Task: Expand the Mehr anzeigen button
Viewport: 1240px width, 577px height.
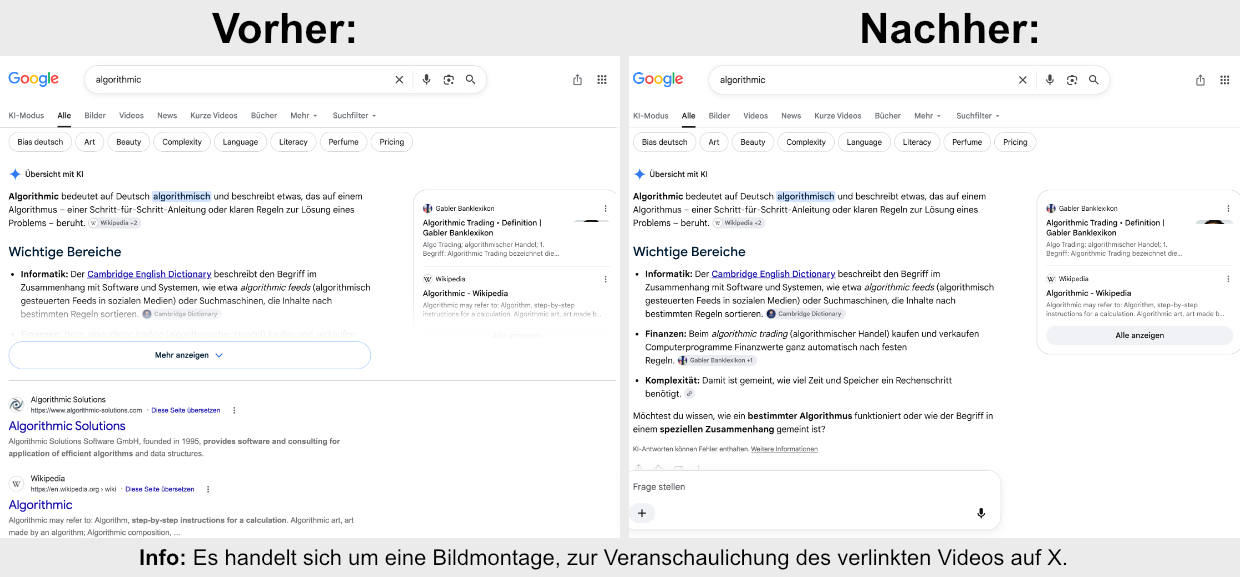Action: tap(189, 355)
